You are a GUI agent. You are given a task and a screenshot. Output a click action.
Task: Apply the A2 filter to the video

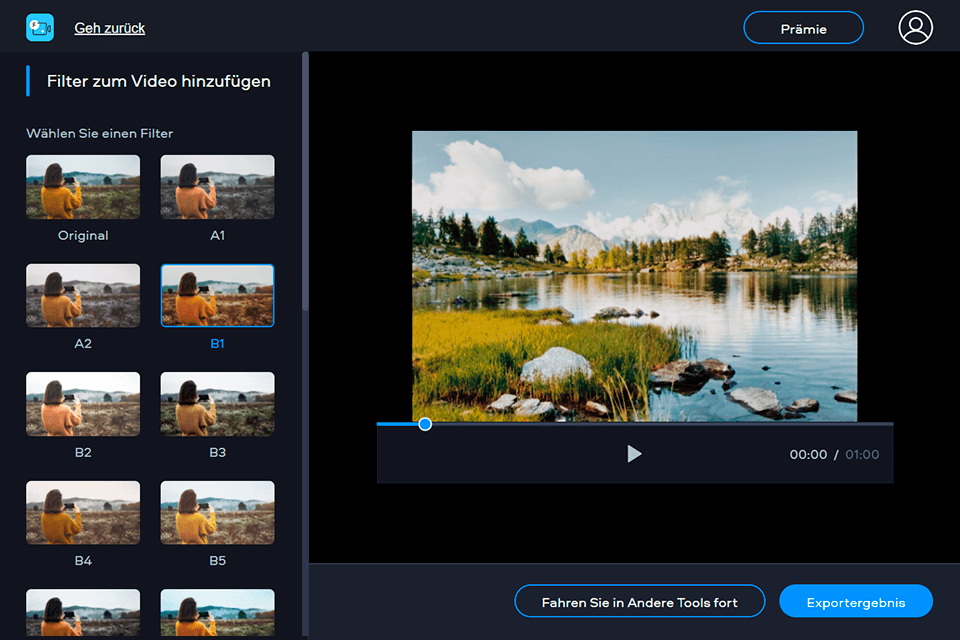(82, 295)
